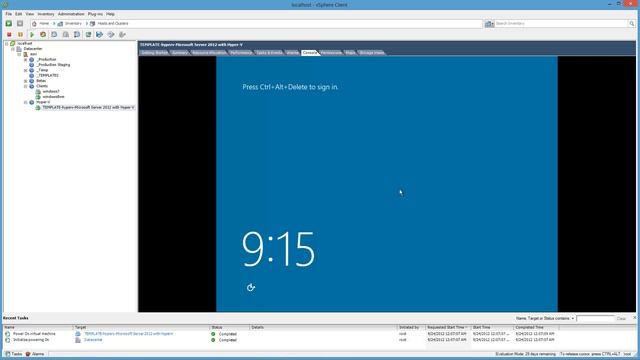
Task: Expand the Betas resource pool
Action: tap(26, 81)
